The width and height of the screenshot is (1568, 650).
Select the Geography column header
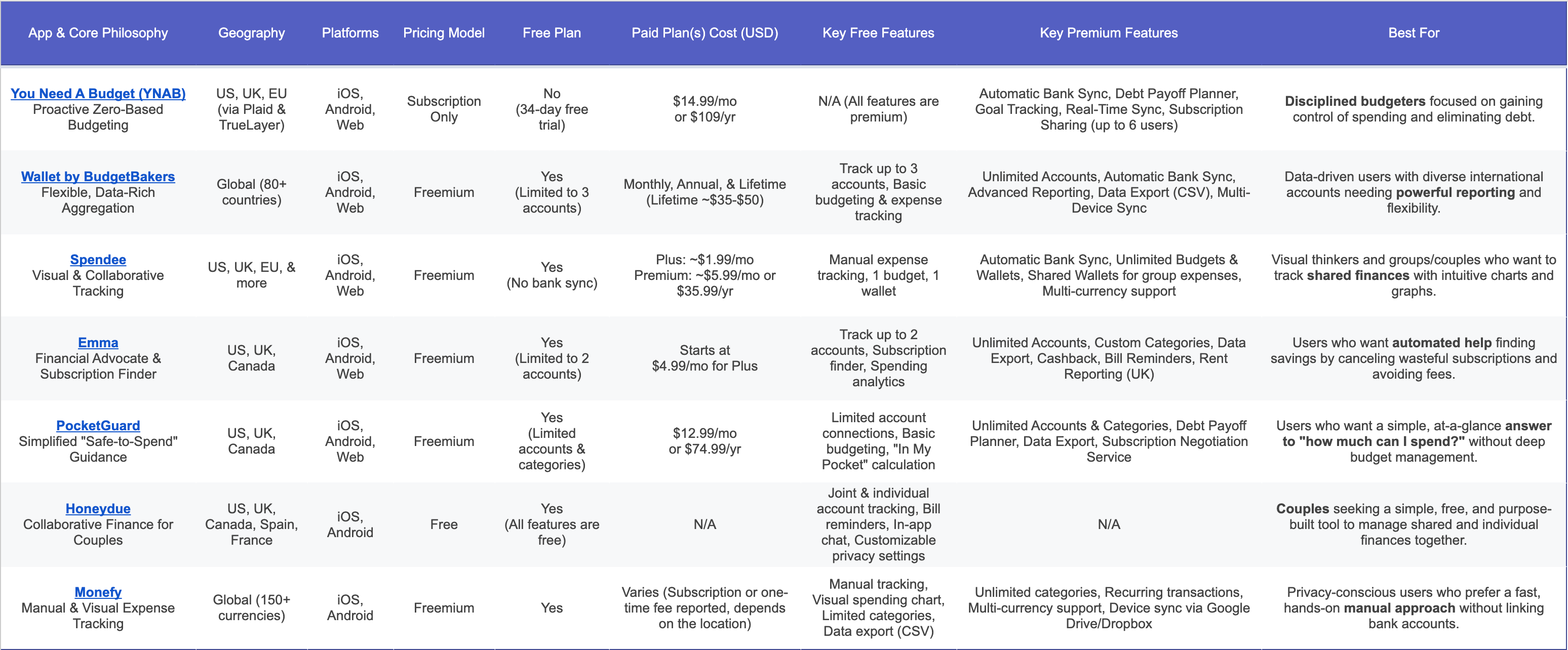click(251, 33)
